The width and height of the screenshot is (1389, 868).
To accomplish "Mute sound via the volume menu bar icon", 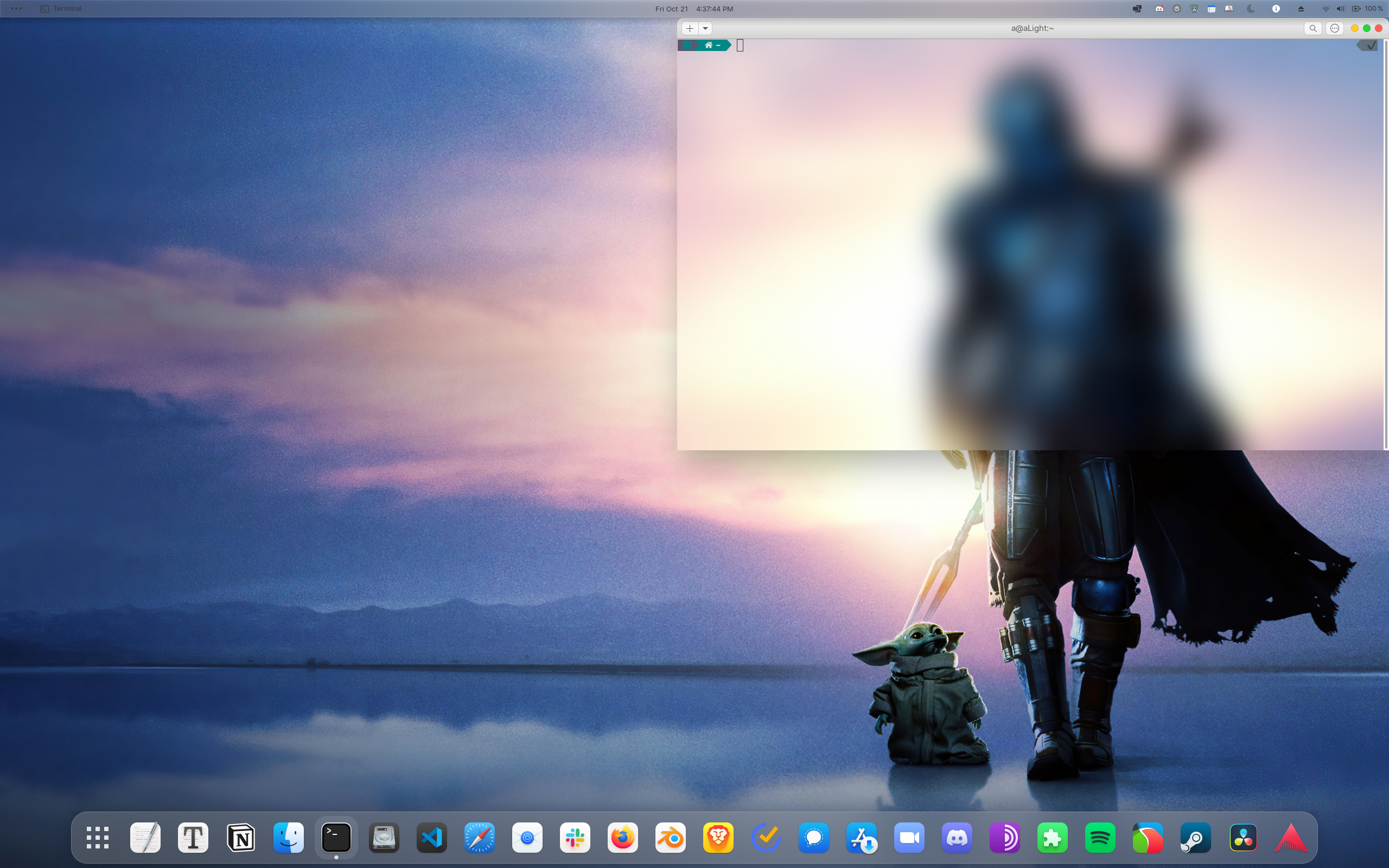I will pyautogui.click(x=1340, y=9).
